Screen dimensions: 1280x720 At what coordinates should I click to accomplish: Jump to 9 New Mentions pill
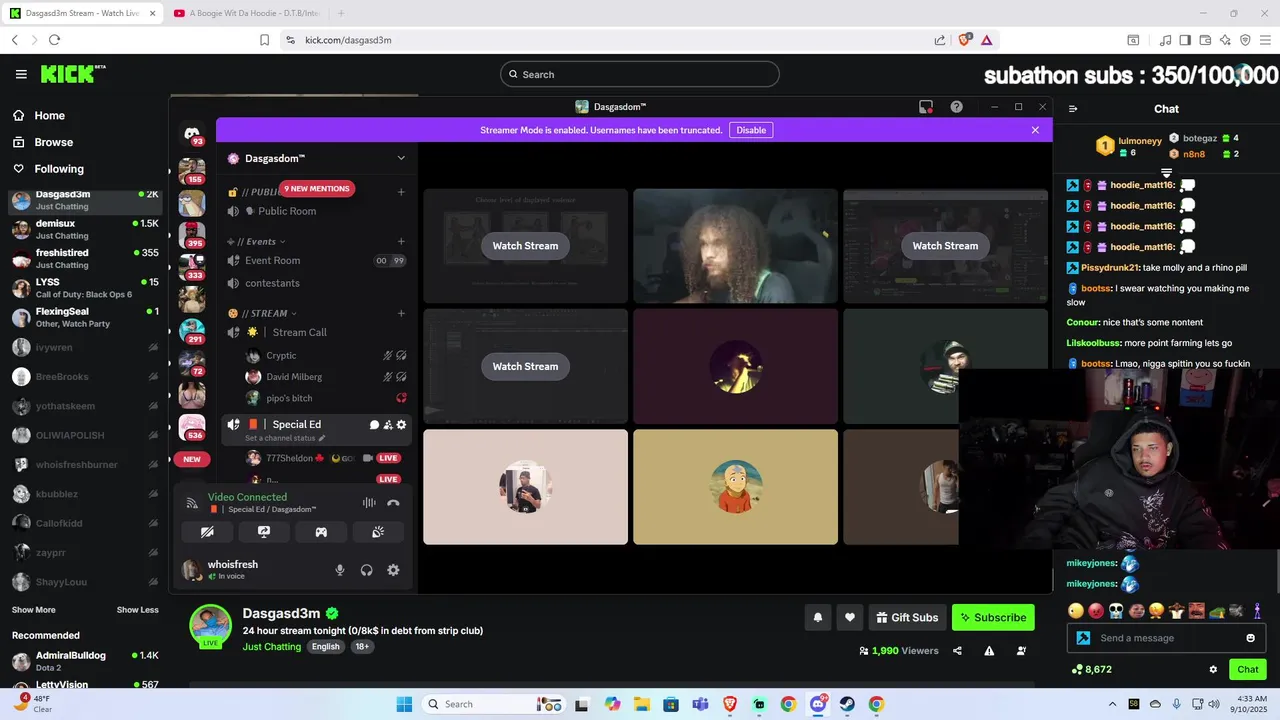pos(317,189)
